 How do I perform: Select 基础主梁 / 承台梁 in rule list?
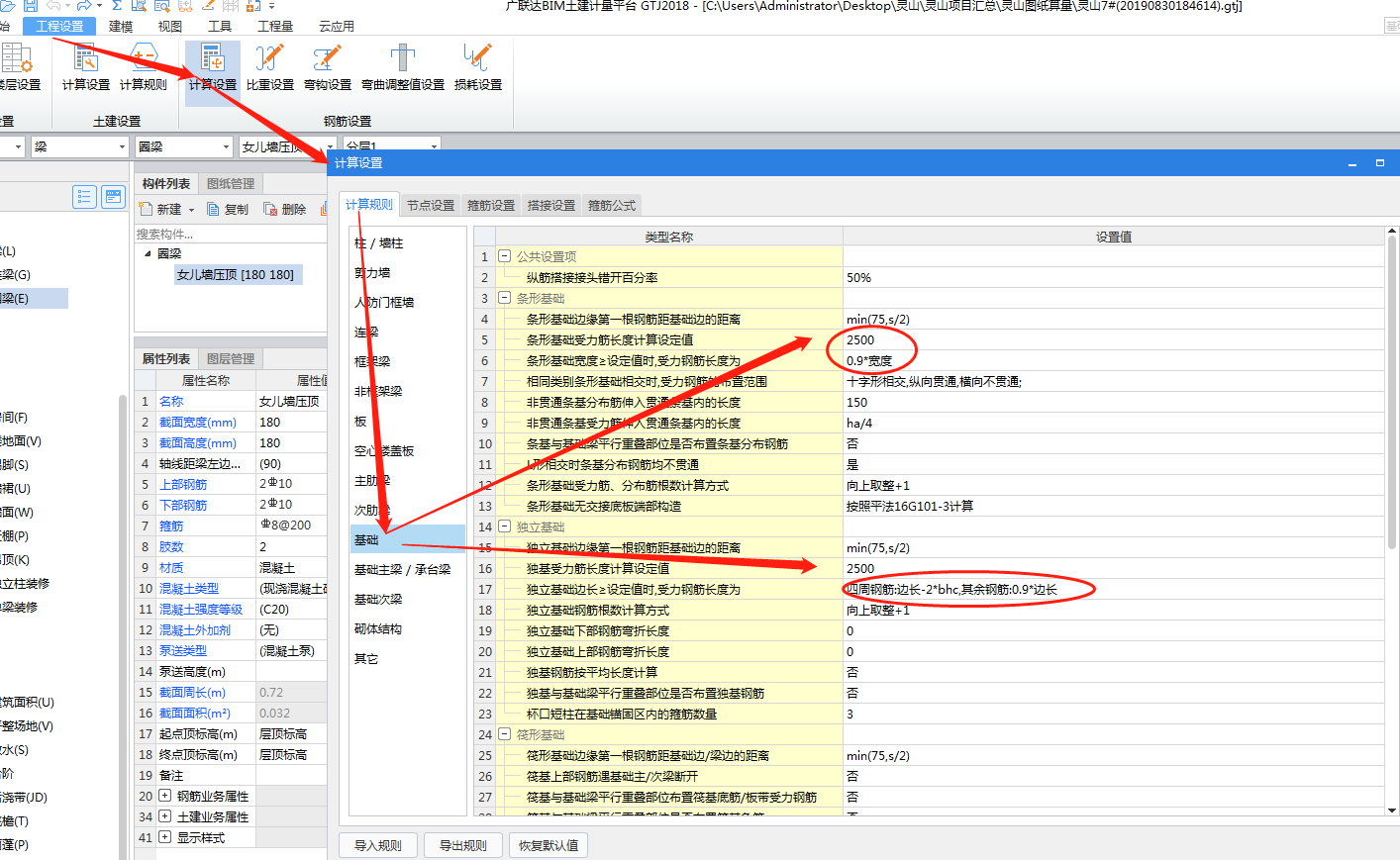(403, 569)
